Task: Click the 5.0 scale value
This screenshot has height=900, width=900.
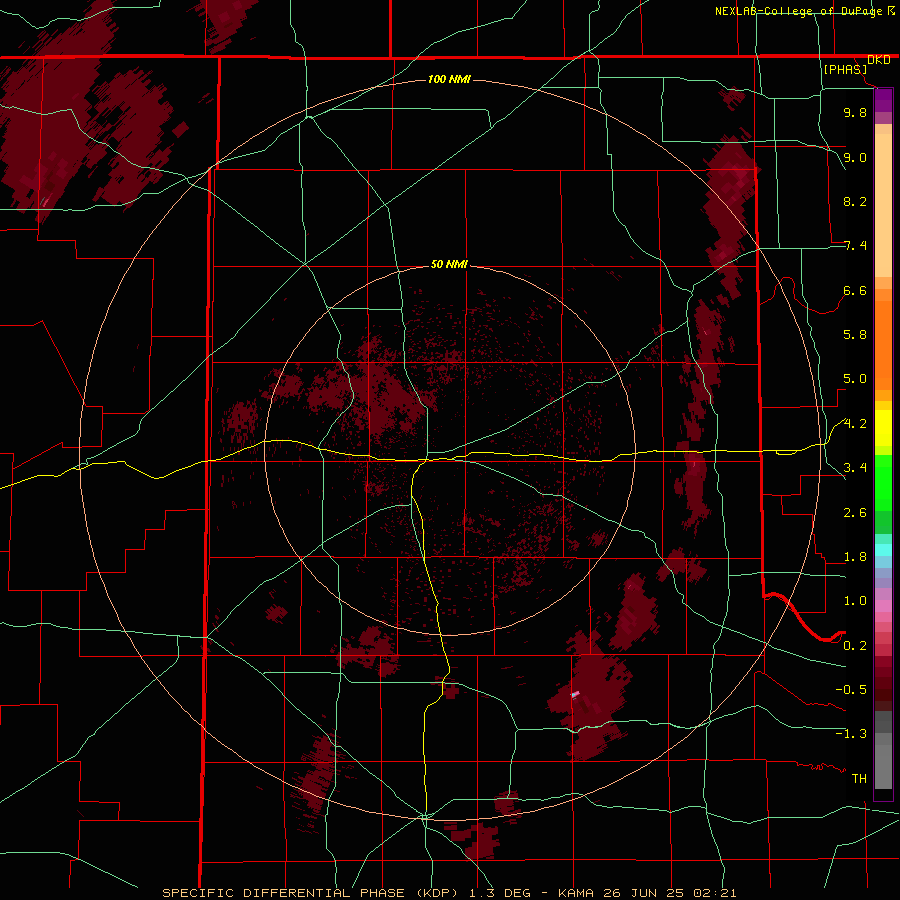Action: [855, 379]
